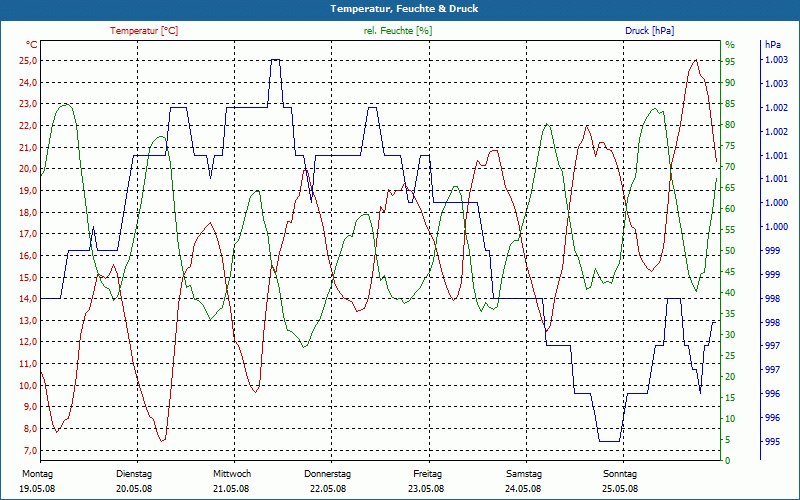Image resolution: width=800 pixels, height=500 pixels.
Task: Click the green '15' humidity axis value
Action: pyautogui.click(x=730, y=397)
